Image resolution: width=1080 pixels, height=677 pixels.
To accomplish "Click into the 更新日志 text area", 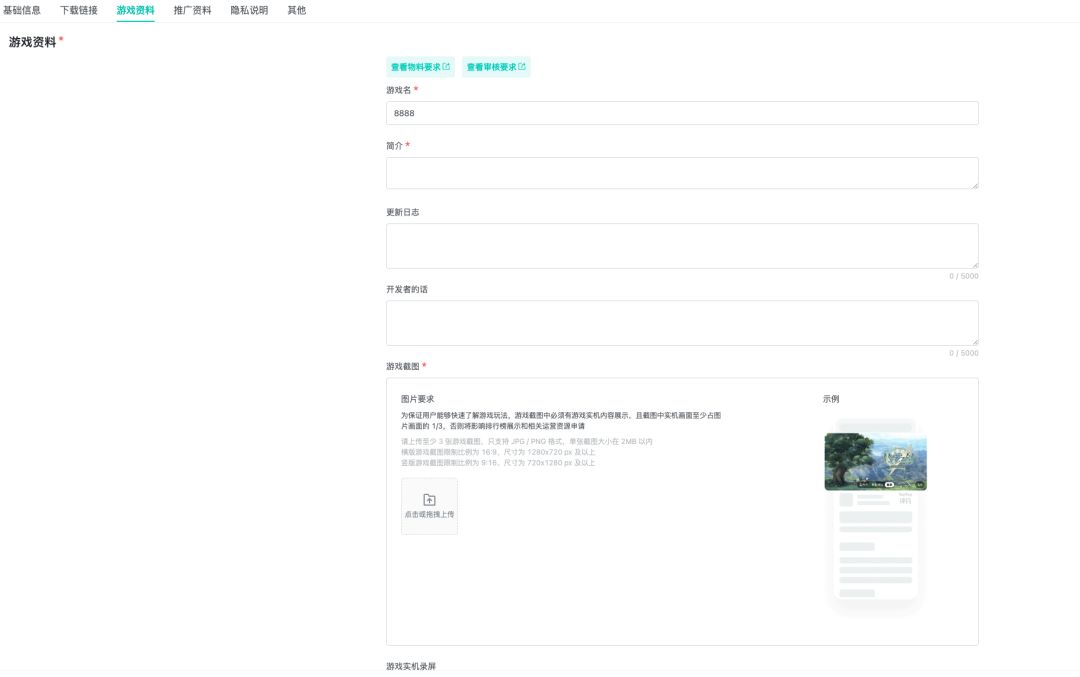I will 682,246.
